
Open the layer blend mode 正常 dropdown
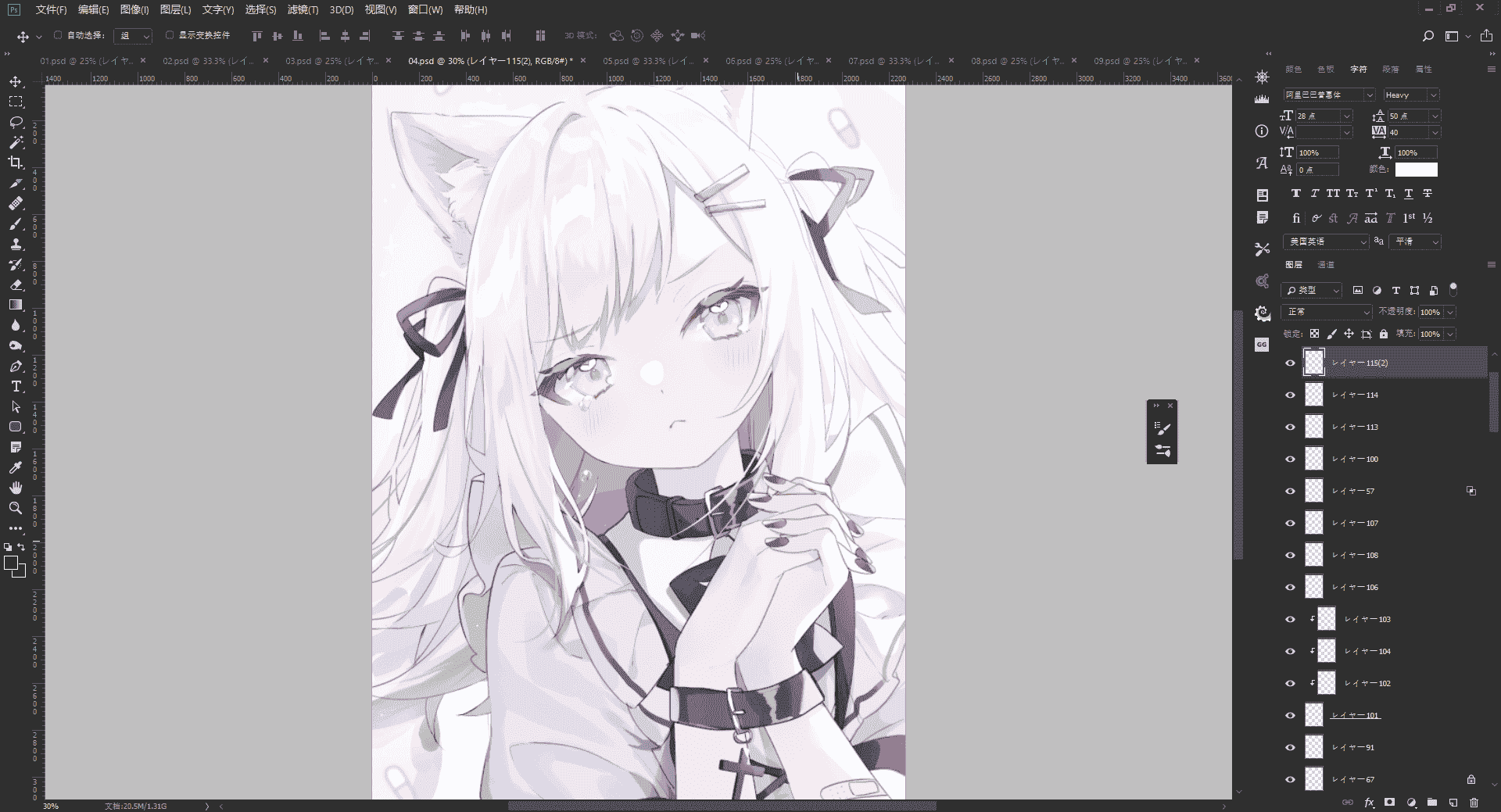point(1327,312)
